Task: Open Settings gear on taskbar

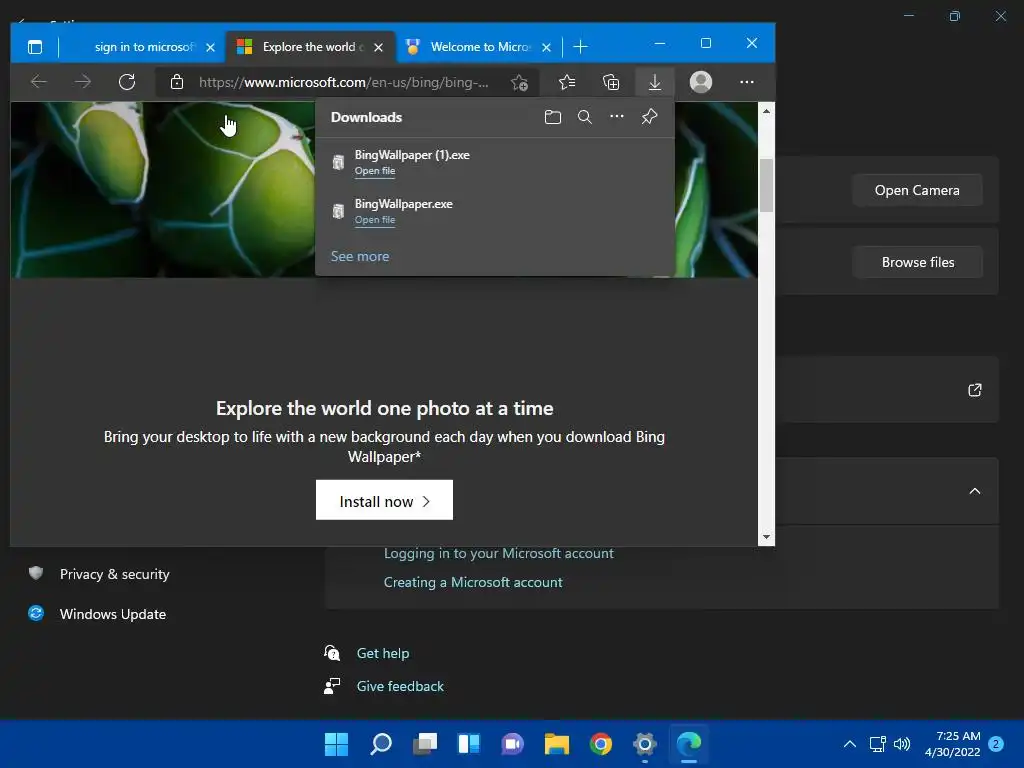Action: [645, 744]
